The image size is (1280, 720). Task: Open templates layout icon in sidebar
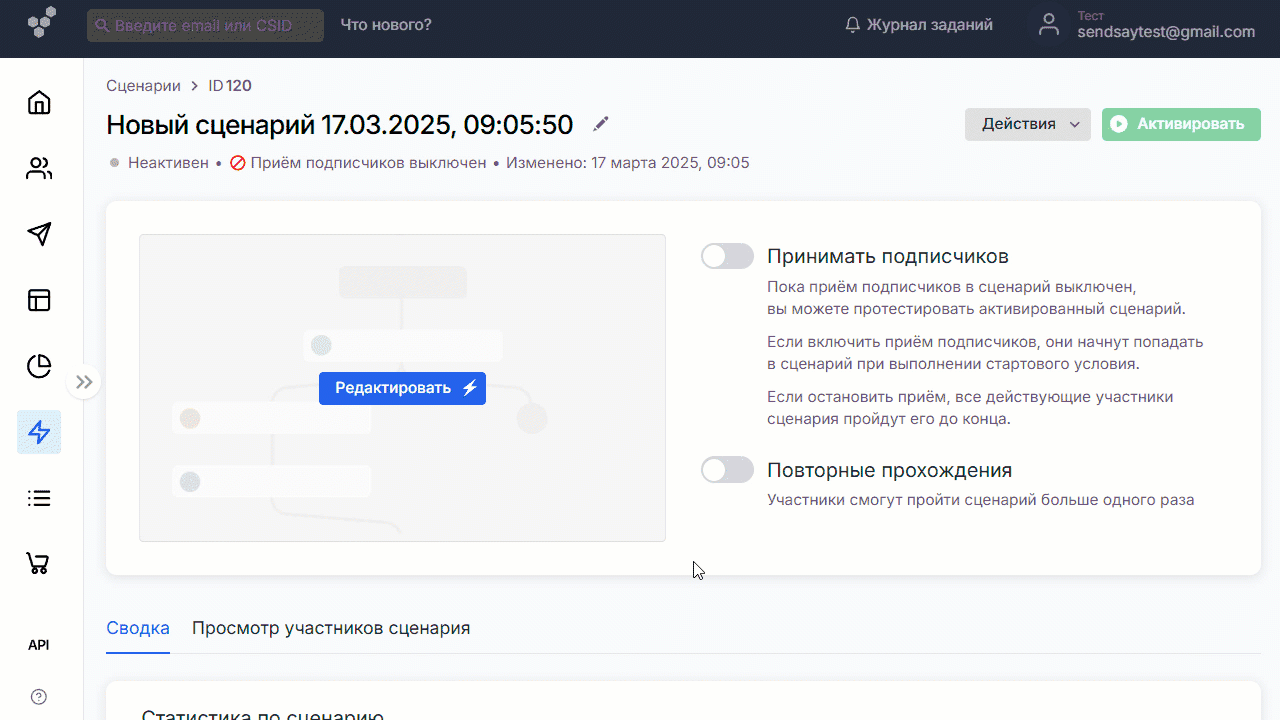coord(39,300)
